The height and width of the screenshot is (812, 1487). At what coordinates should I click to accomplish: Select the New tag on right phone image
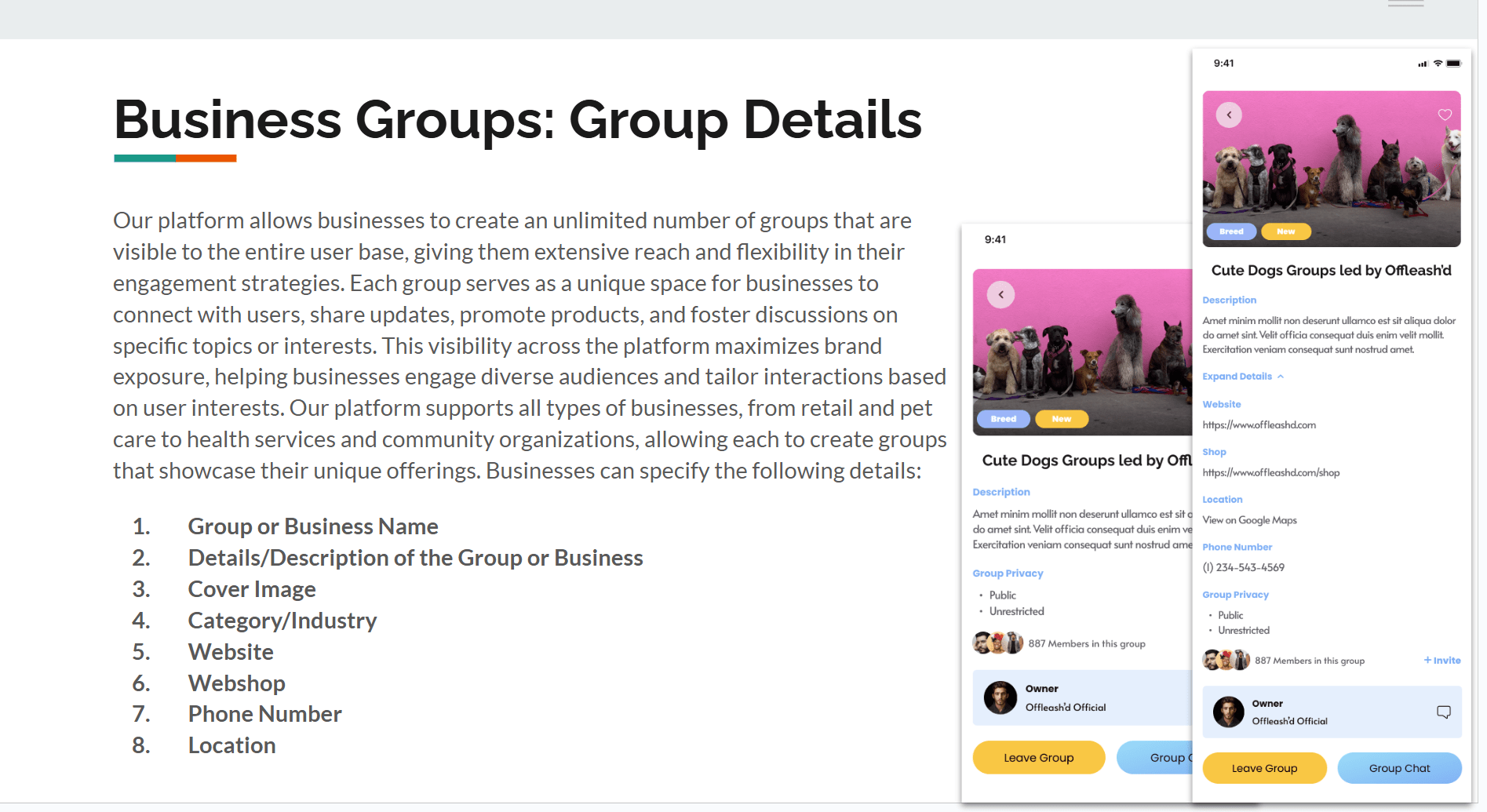[1286, 231]
